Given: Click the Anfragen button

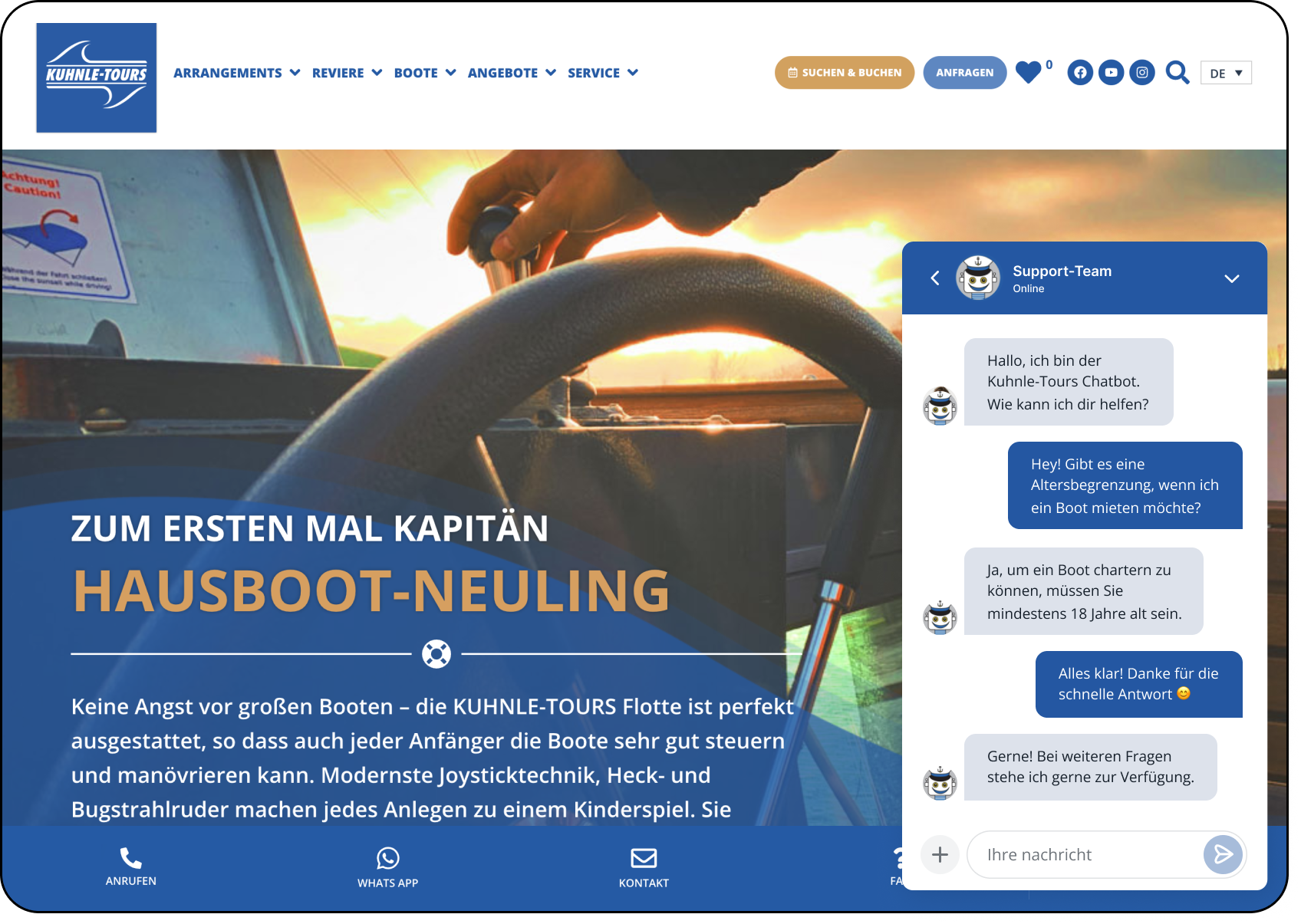Looking at the screenshot, I should coord(964,73).
